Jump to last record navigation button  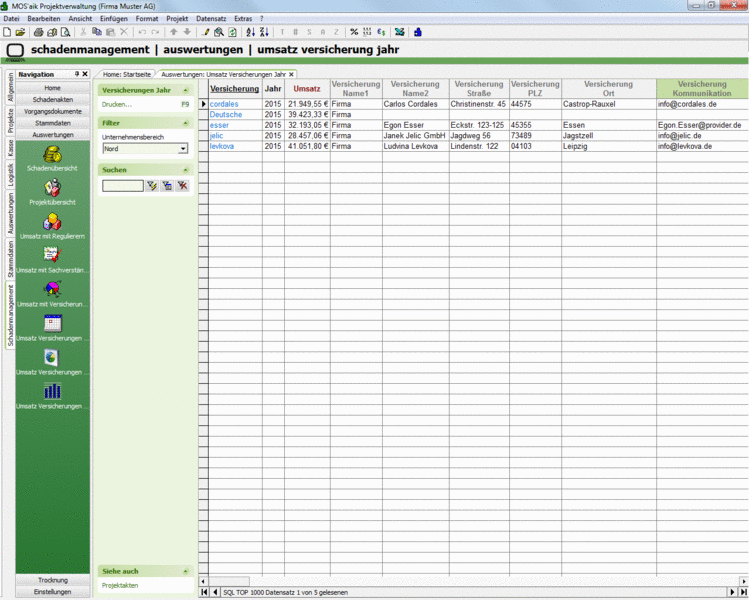[744, 592]
